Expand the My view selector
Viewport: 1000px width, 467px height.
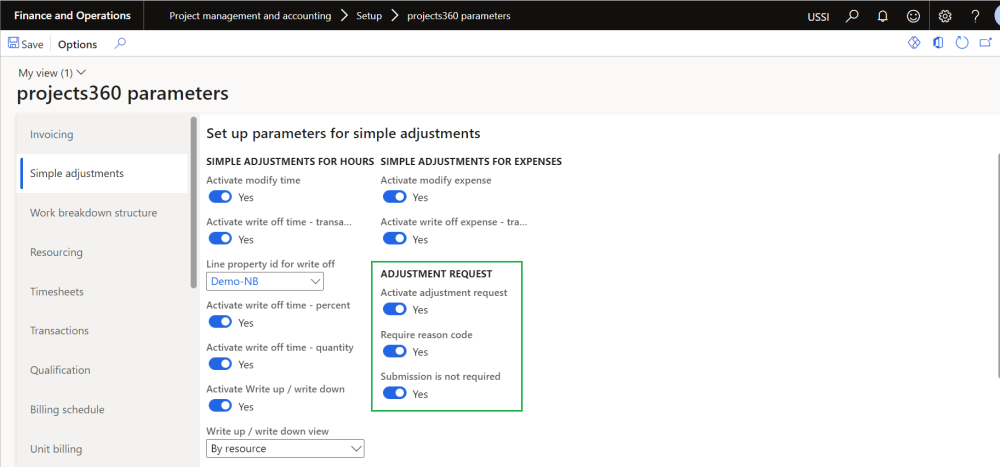click(x=53, y=73)
